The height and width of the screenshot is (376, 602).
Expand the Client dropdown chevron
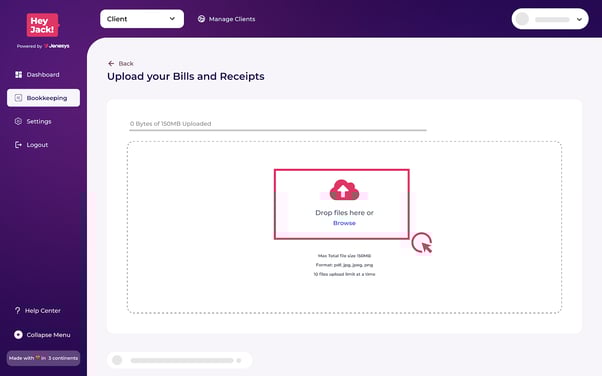[x=172, y=19]
